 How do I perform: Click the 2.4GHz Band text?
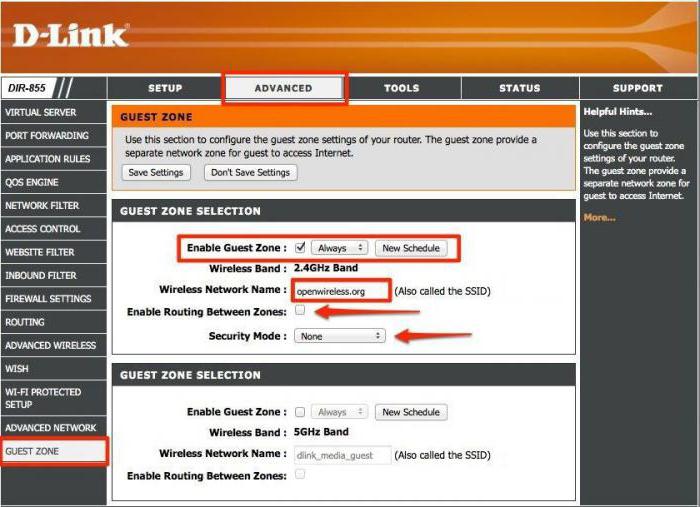tap(326, 268)
